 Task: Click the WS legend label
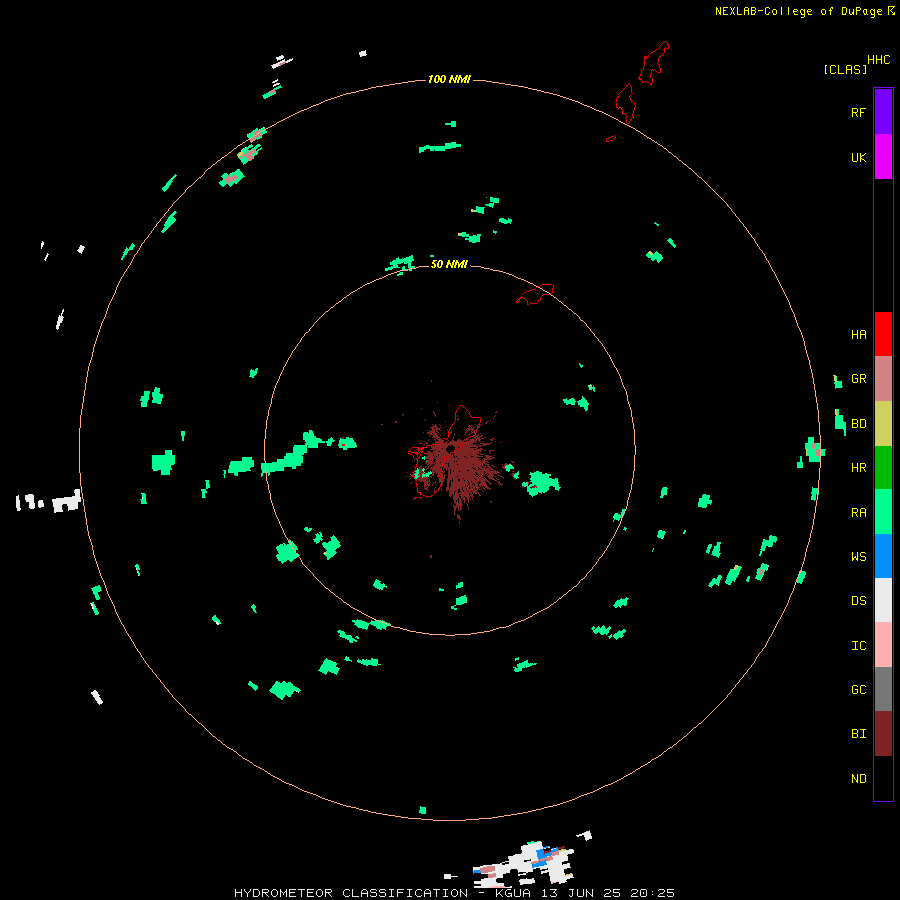tap(858, 557)
